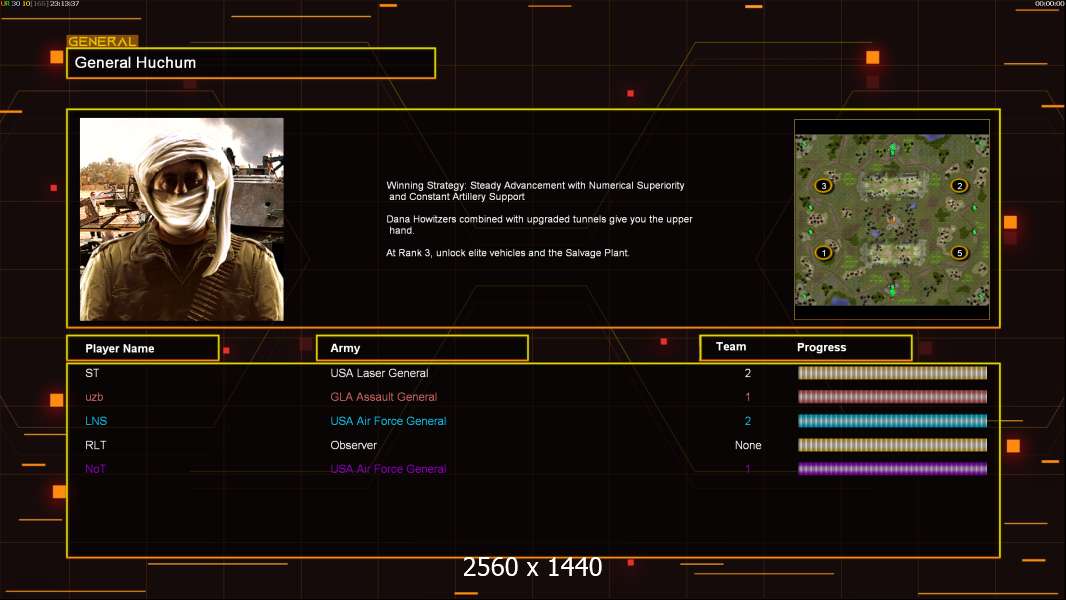Click the map preview thumbnail
Screen dimensions: 1066x600
[x=892, y=219]
